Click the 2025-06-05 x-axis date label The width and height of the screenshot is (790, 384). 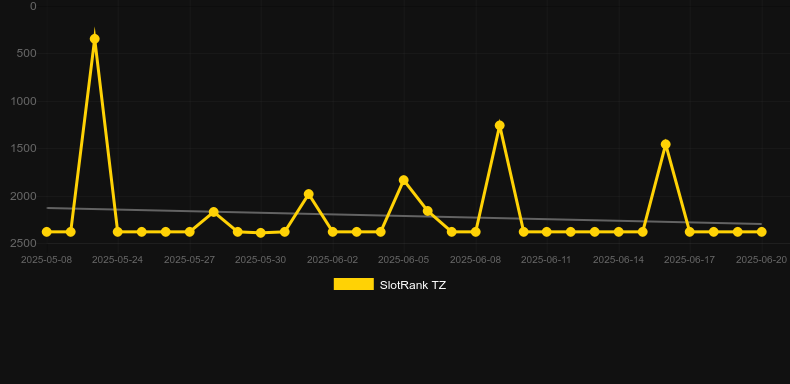404,260
